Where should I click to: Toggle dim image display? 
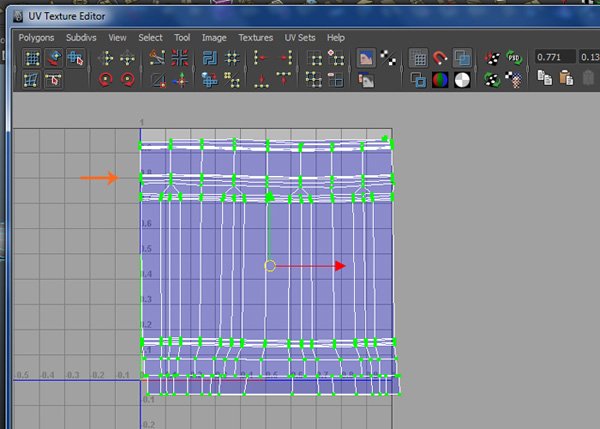click(x=366, y=80)
